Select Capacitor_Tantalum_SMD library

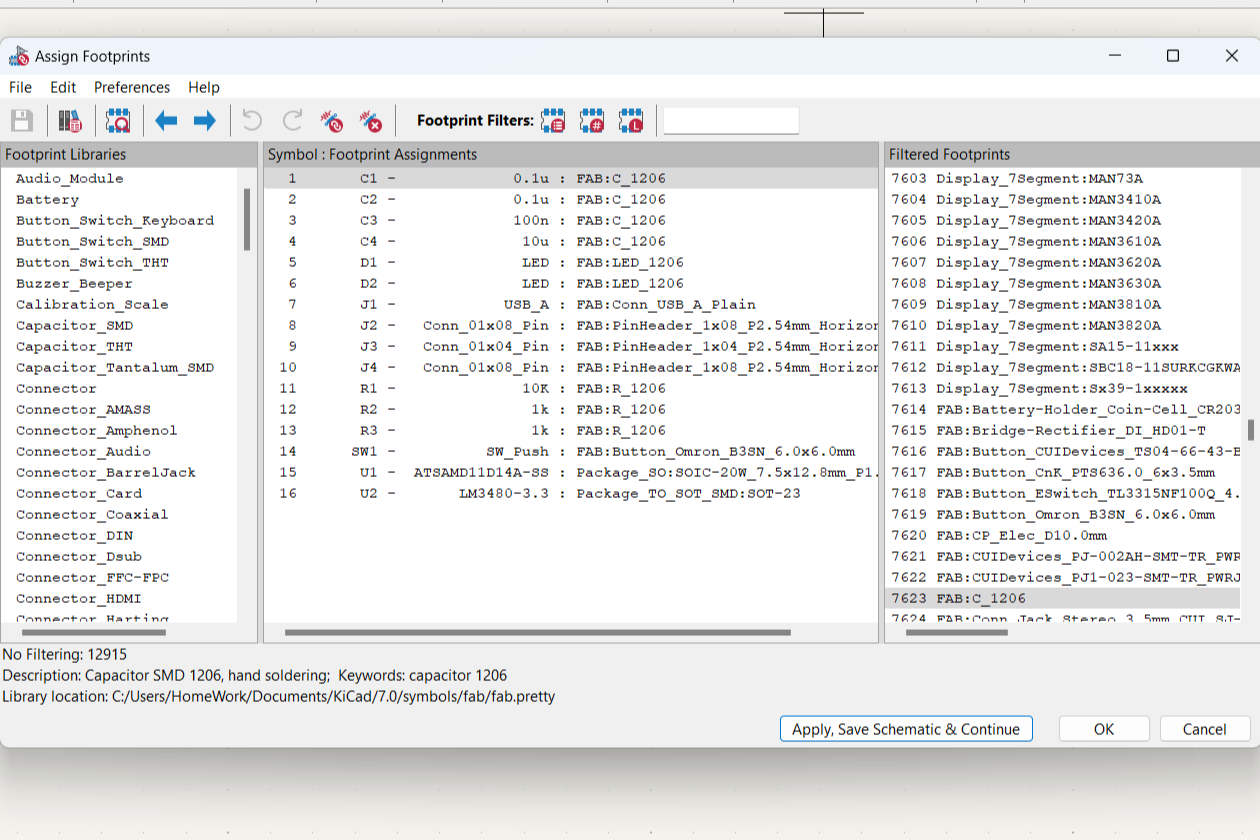115,367
